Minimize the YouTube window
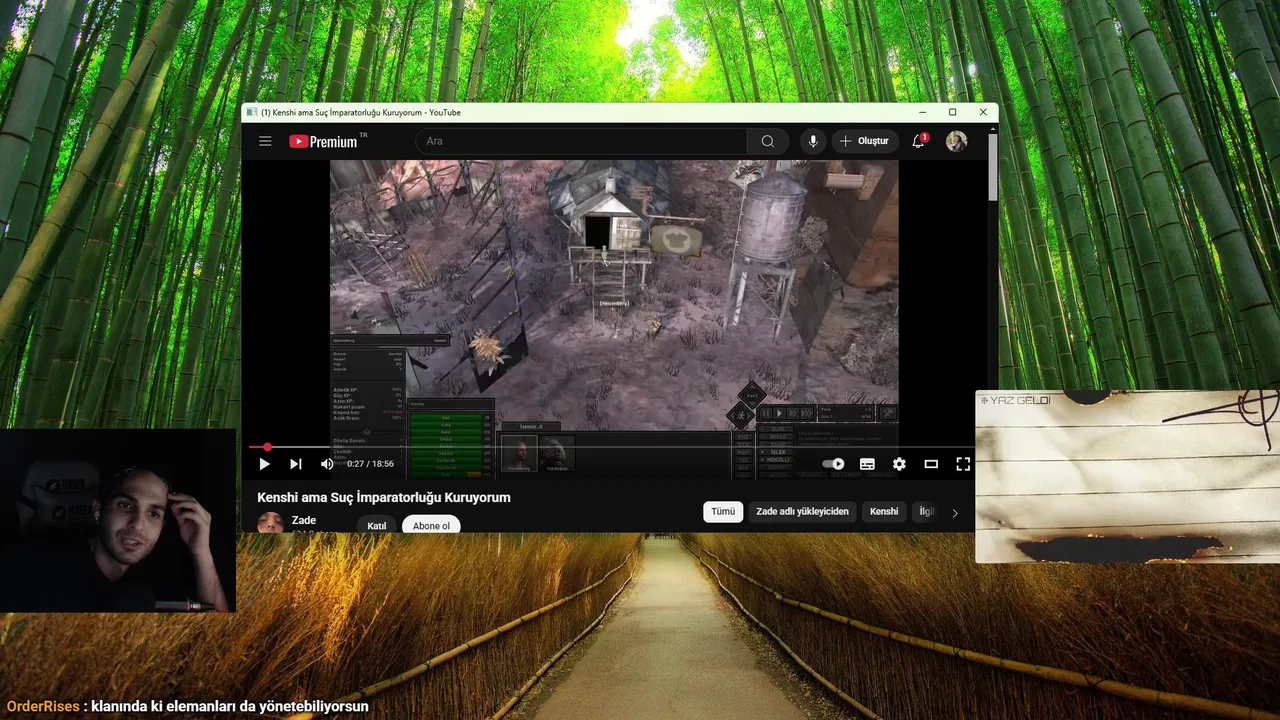Image resolution: width=1280 pixels, height=720 pixels. (922, 112)
